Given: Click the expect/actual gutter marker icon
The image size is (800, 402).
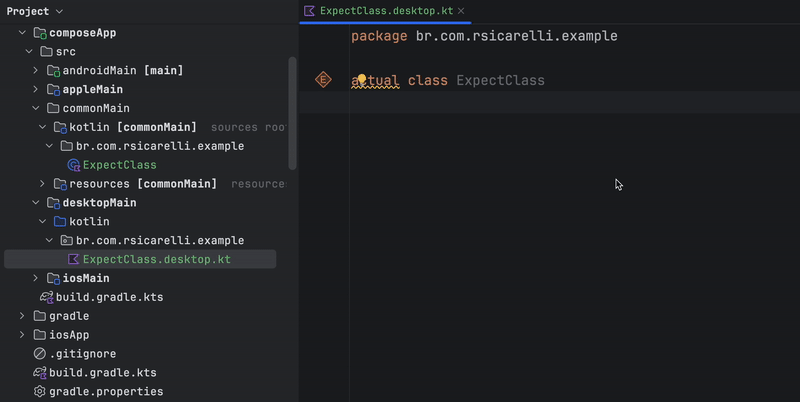Looking at the screenshot, I should click(x=323, y=80).
